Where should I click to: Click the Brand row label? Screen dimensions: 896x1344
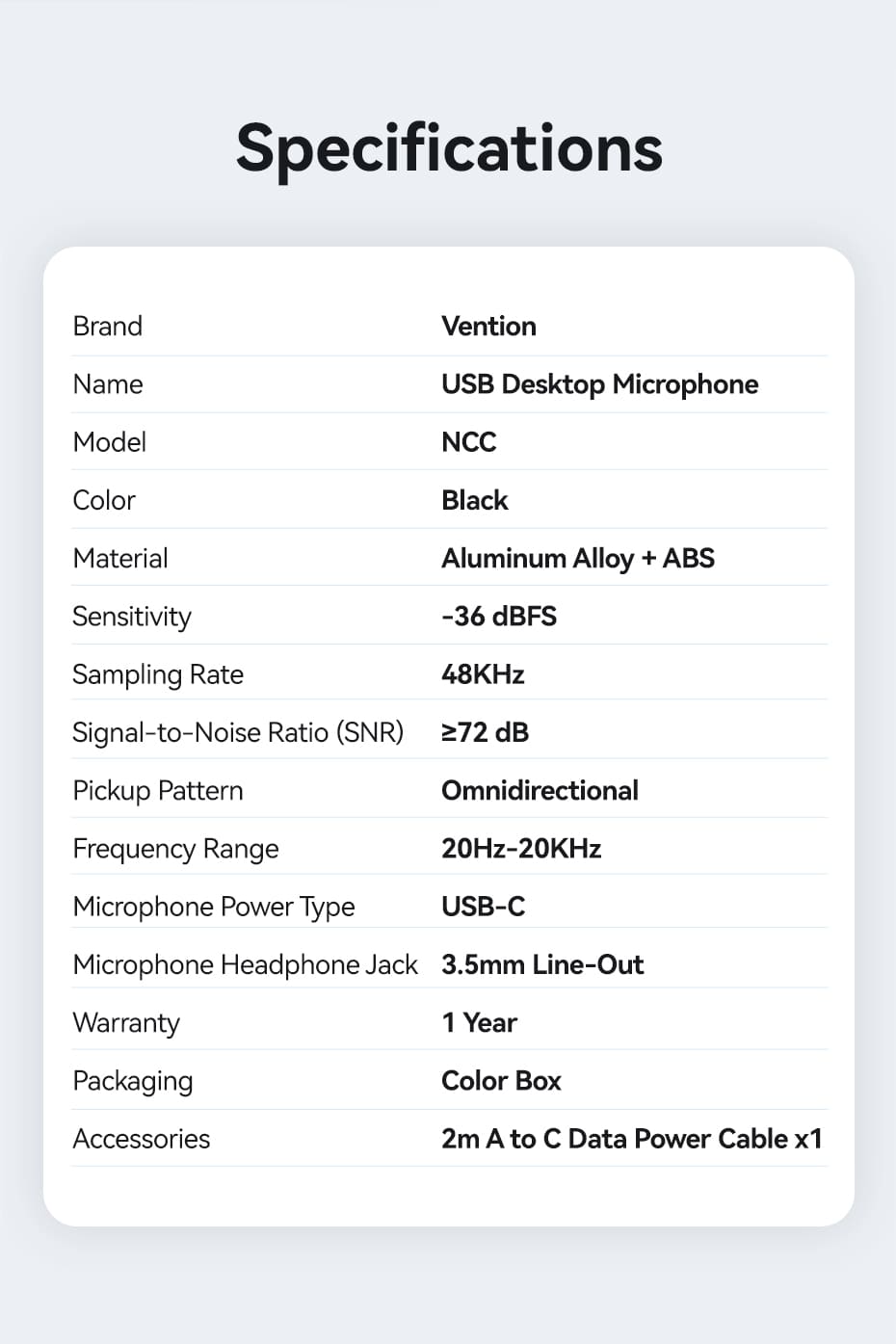(108, 327)
